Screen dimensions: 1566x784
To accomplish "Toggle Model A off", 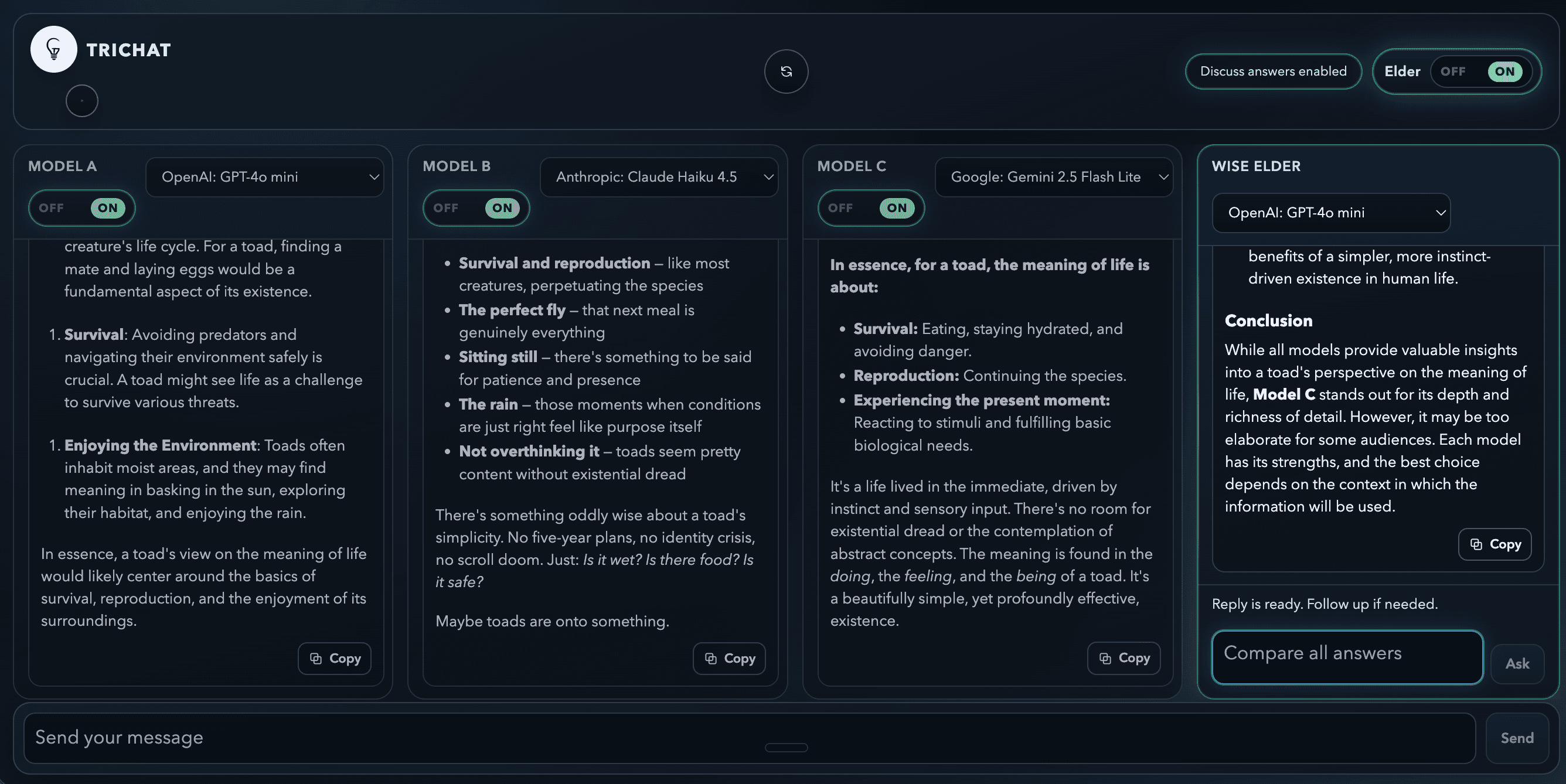I will pyautogui.click(x=81, y=208).
